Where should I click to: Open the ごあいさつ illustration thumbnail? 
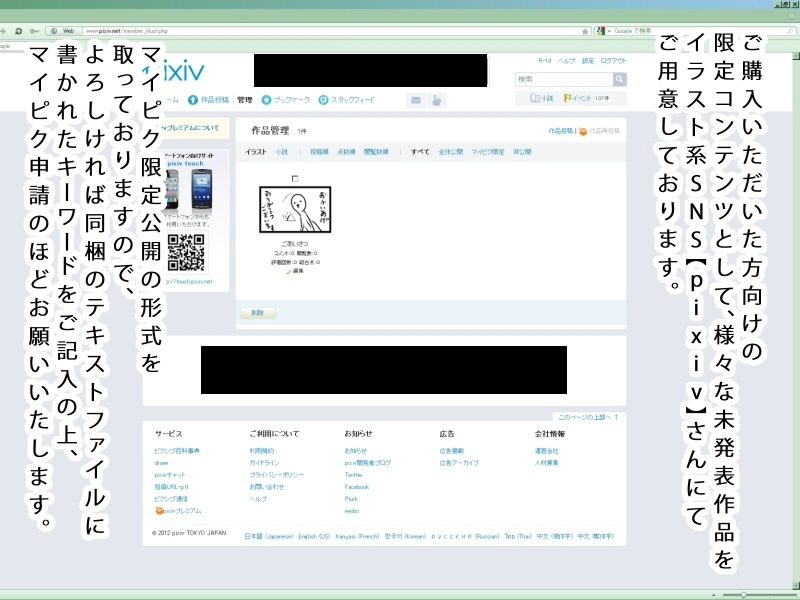coord(295,209)
